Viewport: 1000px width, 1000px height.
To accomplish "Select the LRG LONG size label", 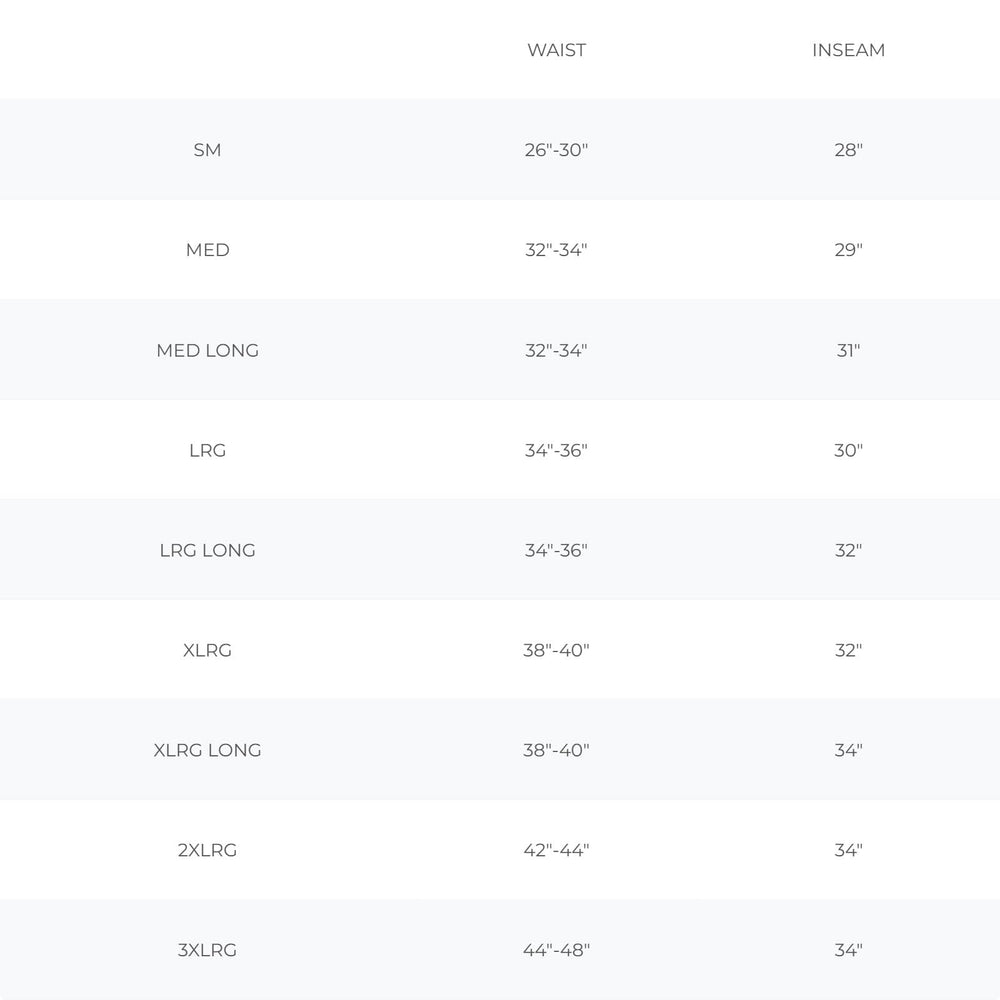I will pos(207,550).
